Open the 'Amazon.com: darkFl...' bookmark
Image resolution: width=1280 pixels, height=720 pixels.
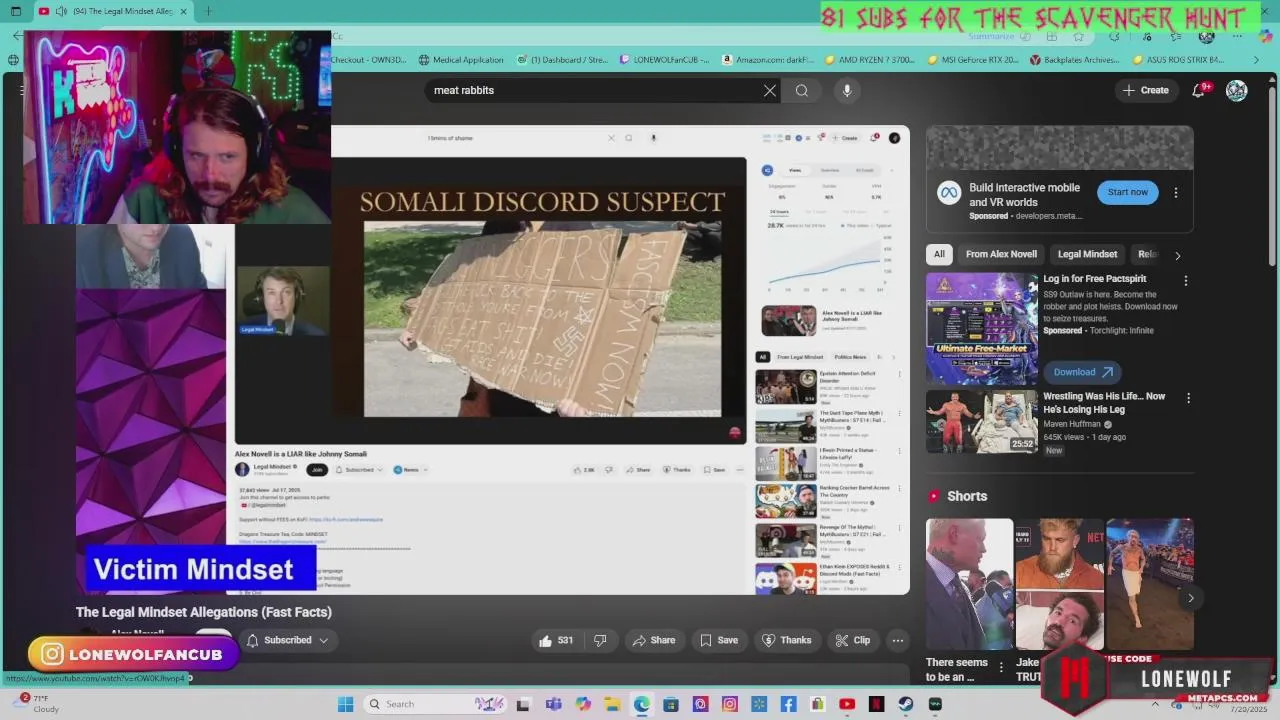point(767,60)
